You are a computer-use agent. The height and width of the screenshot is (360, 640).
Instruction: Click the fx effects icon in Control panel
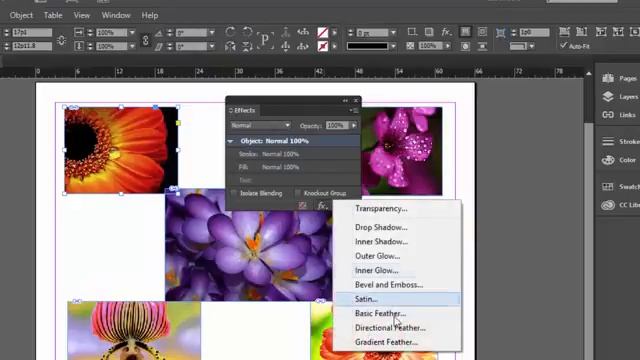click(446, 32)
